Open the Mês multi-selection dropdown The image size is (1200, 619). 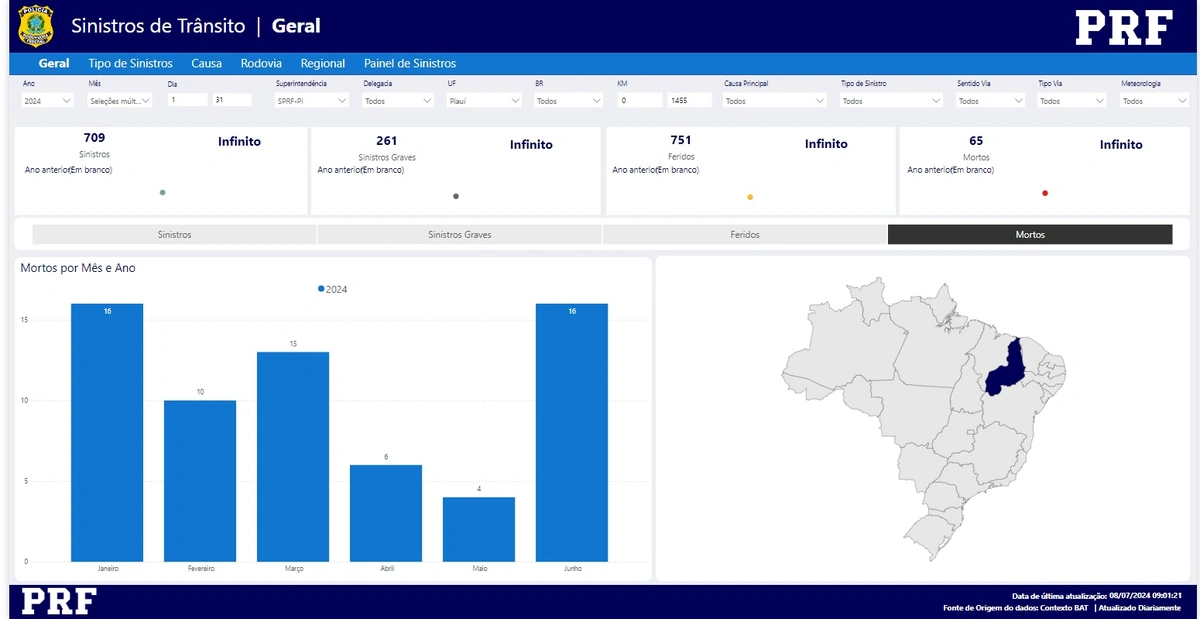click(120, 101)
